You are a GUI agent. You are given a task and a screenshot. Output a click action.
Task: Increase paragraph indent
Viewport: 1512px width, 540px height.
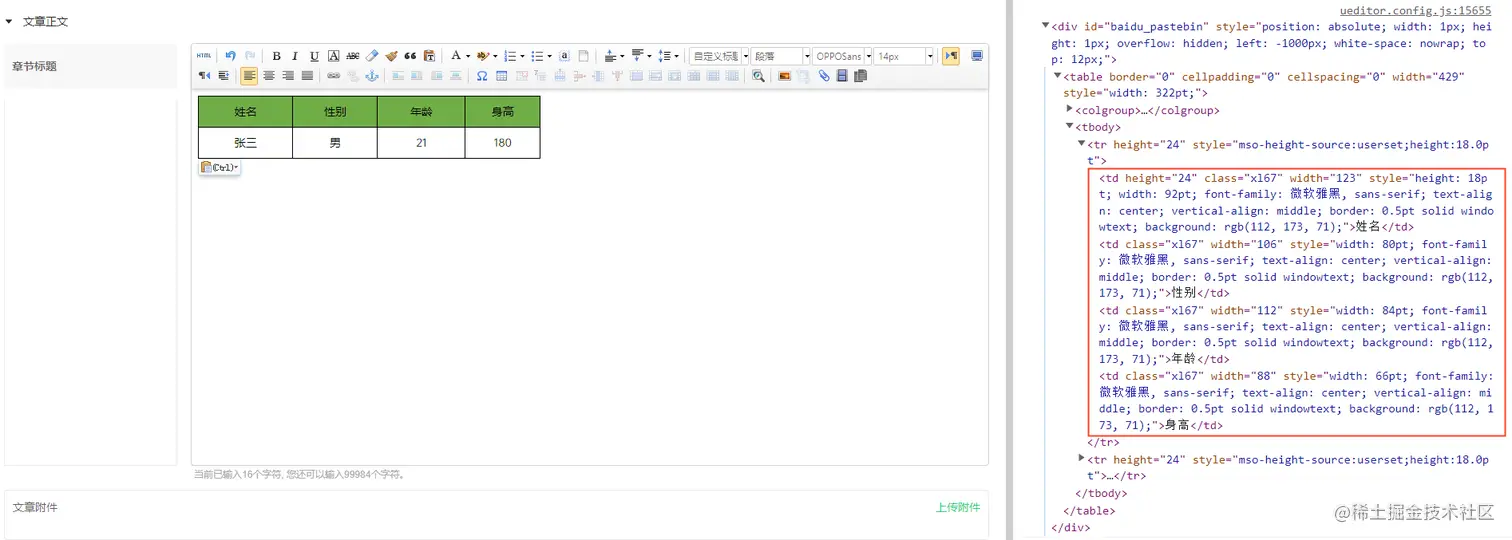(x=223, y=75)
